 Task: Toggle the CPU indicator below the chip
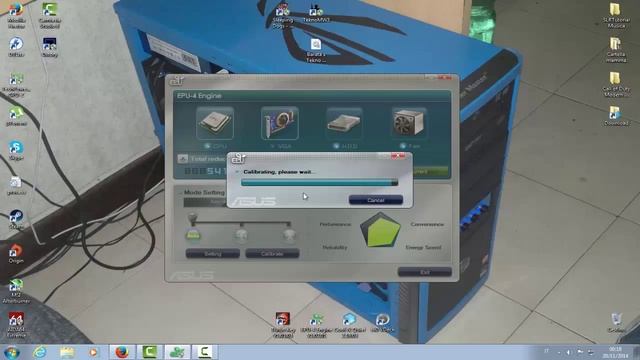(207, 146)
